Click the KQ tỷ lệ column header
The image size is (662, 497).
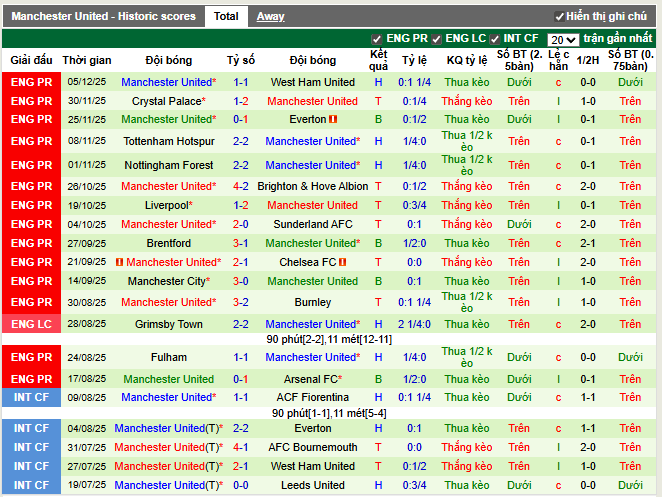[x=467, y=60]
